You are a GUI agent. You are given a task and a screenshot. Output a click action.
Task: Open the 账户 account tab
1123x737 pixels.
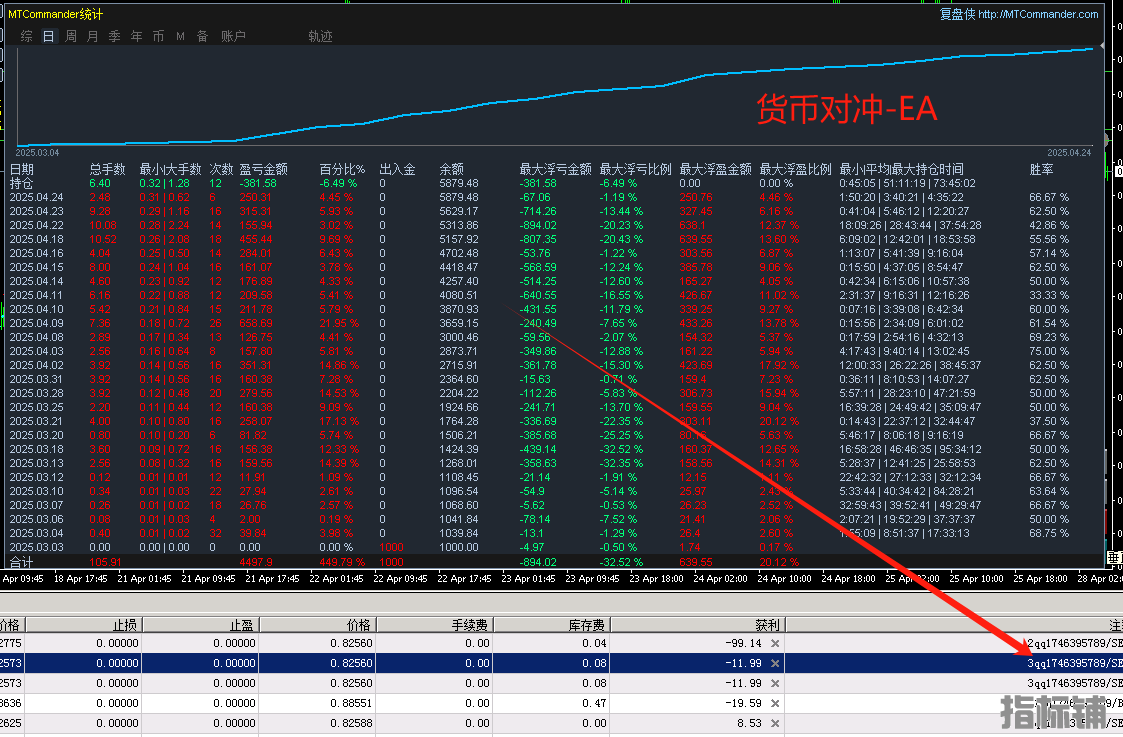coord(233,36)
